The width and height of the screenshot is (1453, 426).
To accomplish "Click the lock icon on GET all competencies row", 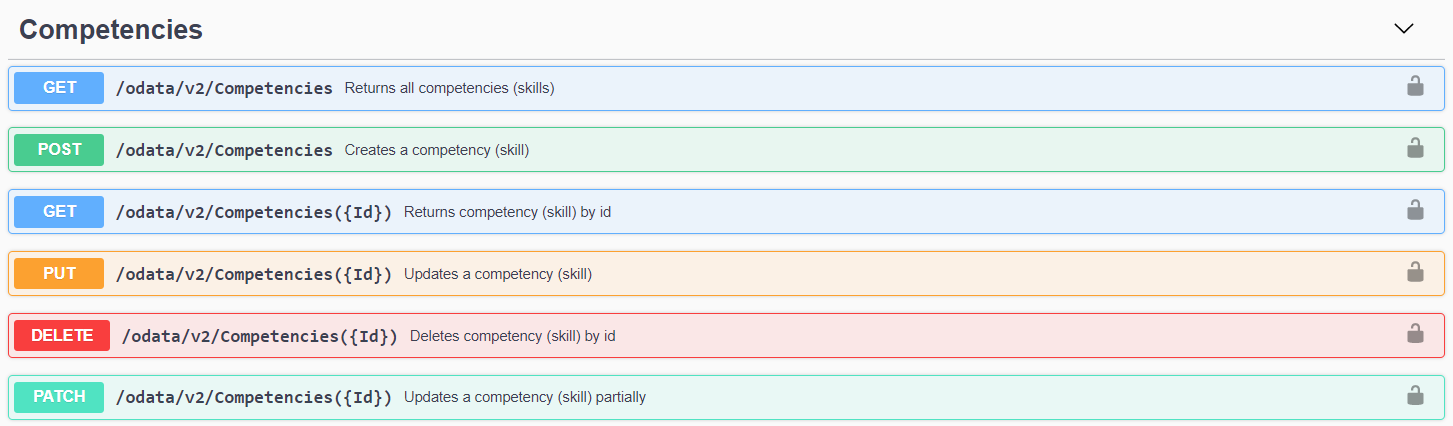I will (x=1415, y=87).
